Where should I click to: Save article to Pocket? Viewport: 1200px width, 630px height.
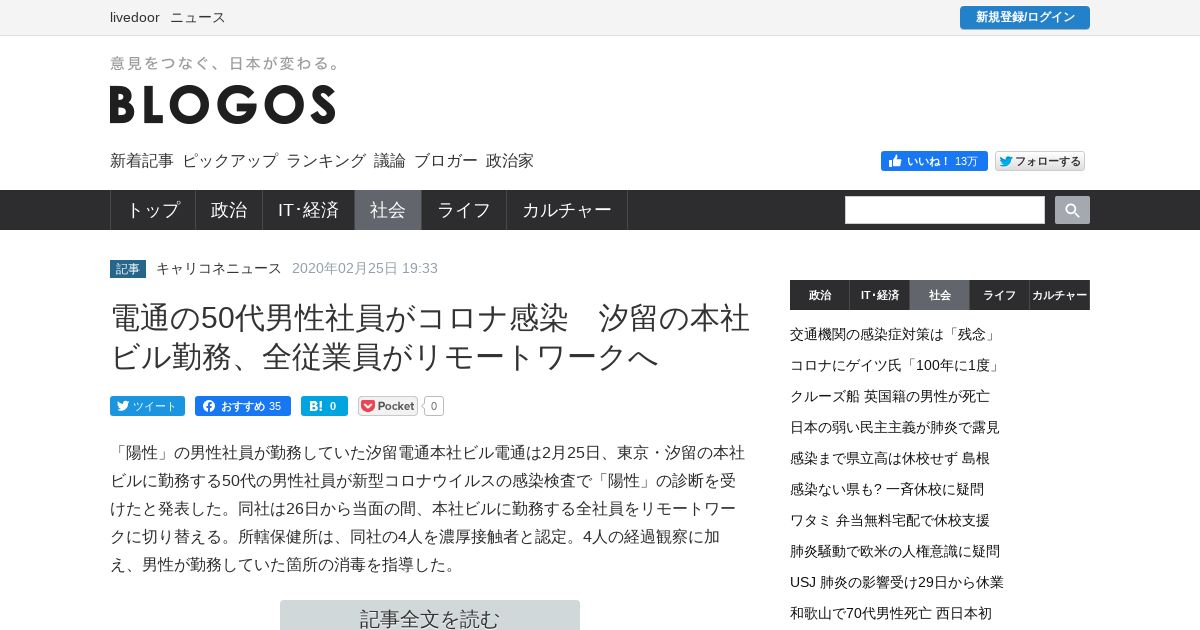(388, 406)
